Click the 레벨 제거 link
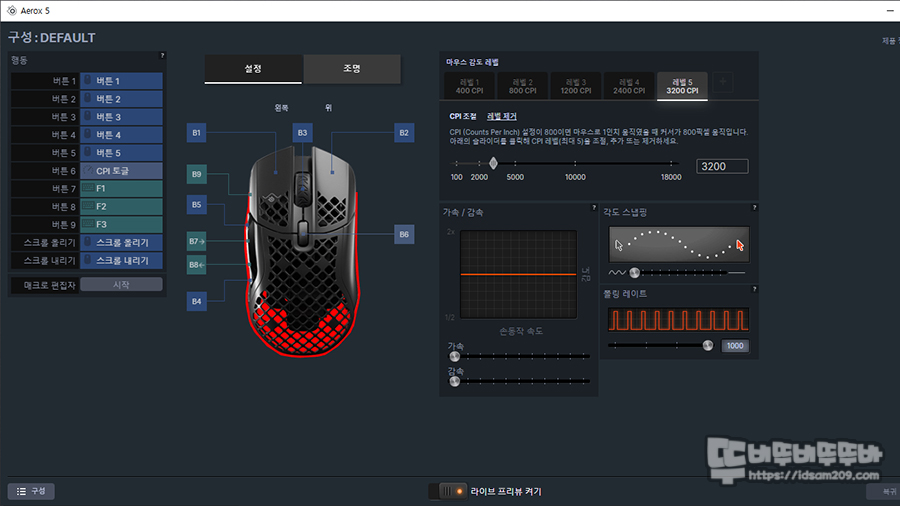Screen dimensions: 900x506 pos(502,116)
